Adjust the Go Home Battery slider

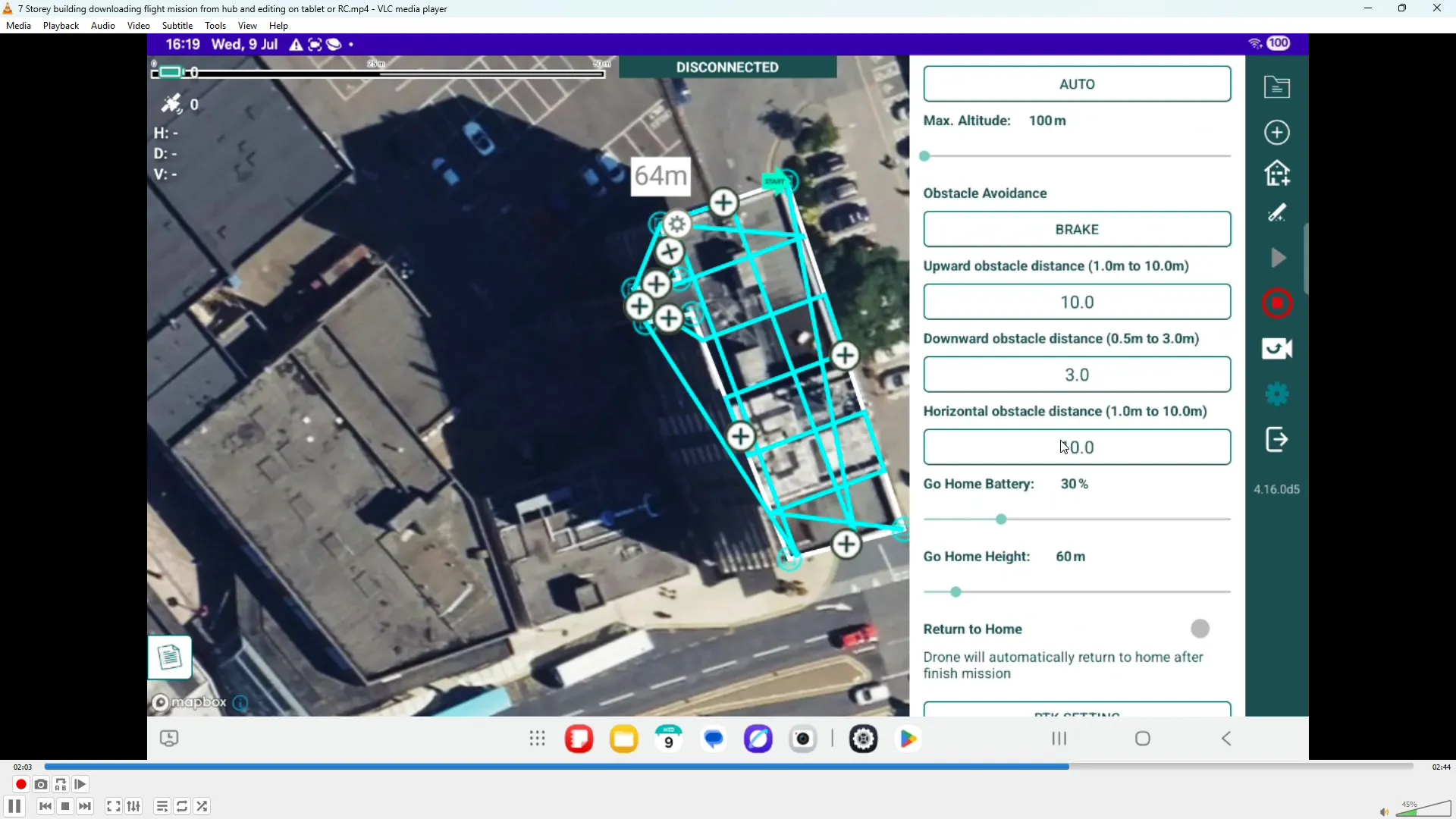tap(1000, 519)
